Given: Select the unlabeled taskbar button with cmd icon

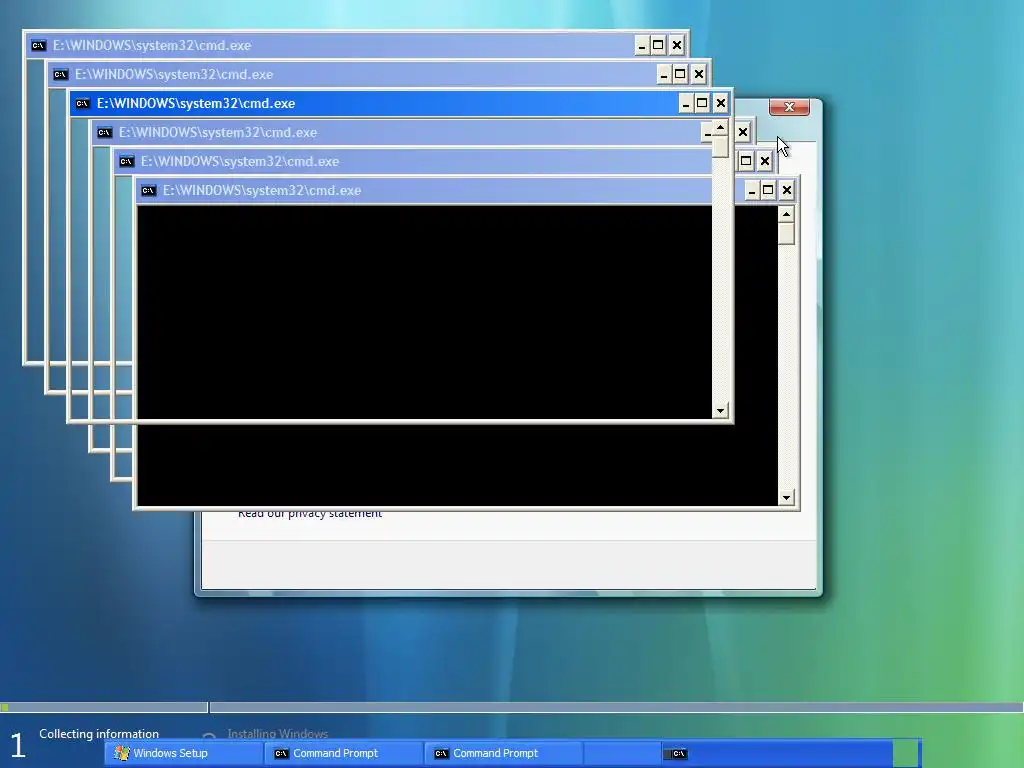Looking at the screenshot, I should pyautogui.click(x=776, y=754).
